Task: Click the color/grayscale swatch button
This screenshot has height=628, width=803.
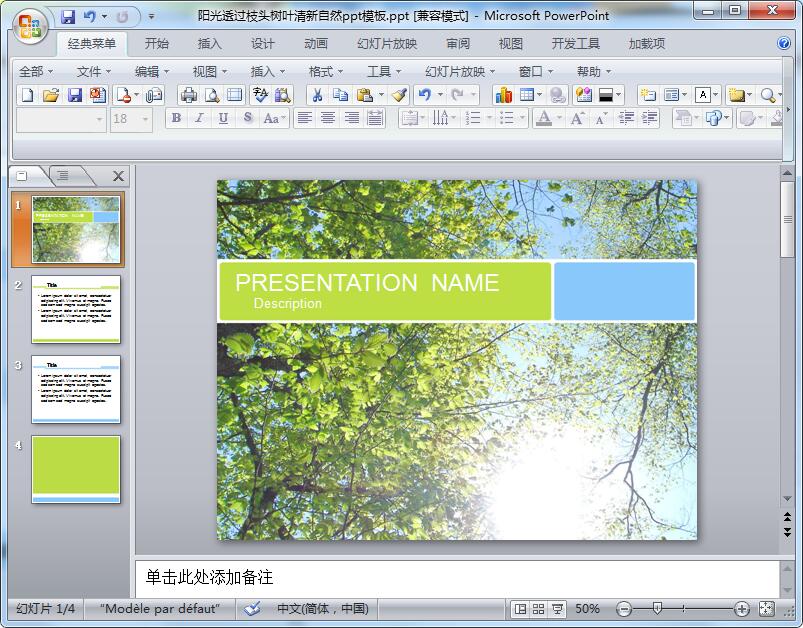Action: pos(606,95)
